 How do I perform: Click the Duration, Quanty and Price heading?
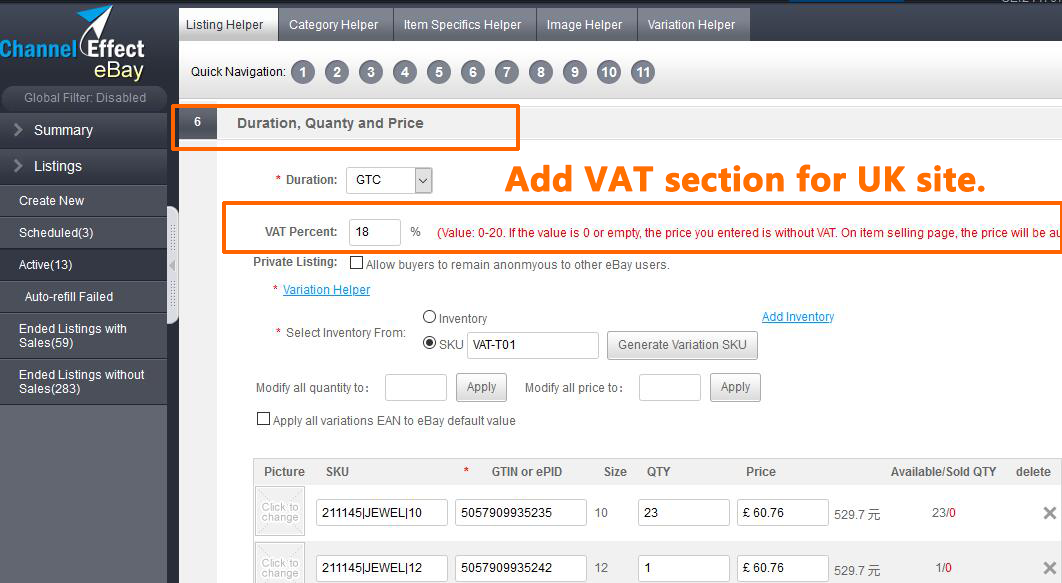pyautogui.click(x=331, y=123)
